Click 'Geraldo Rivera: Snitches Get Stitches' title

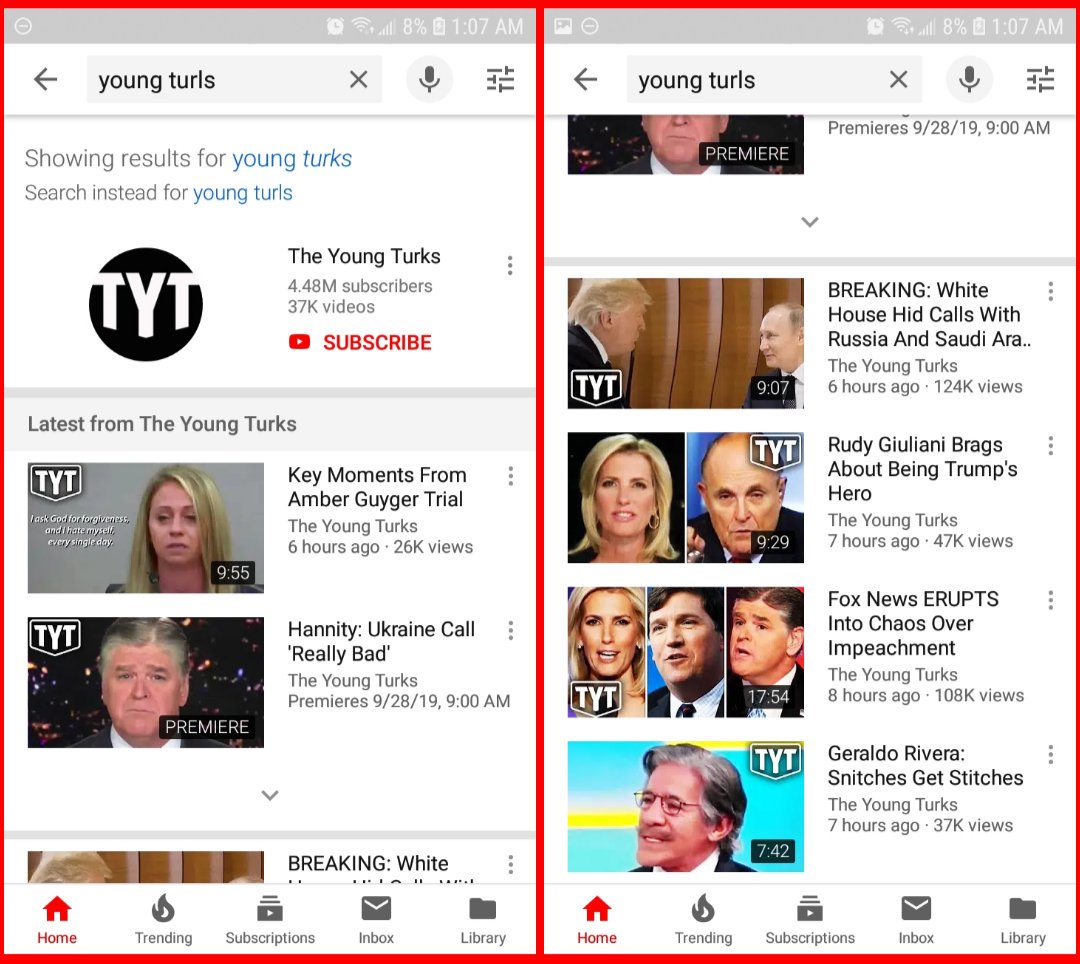tap(926, 765)
